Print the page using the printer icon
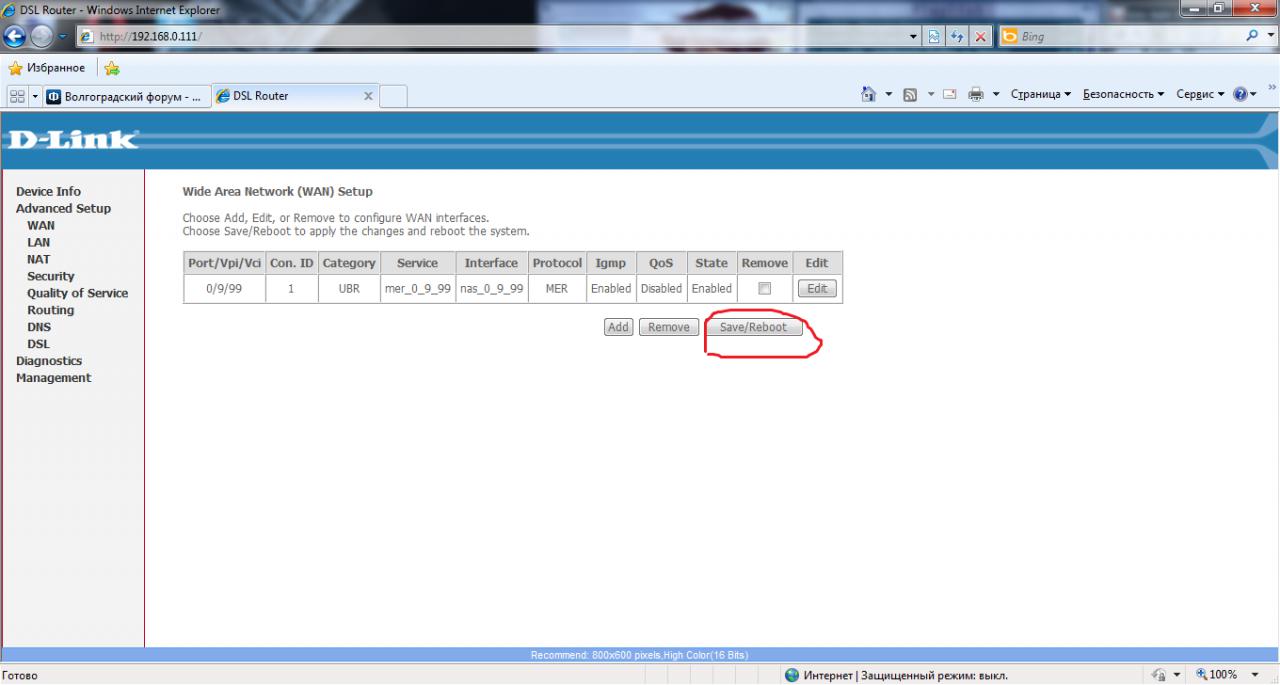Screen dimensions: 1280x685 click(x=976, y=94)
